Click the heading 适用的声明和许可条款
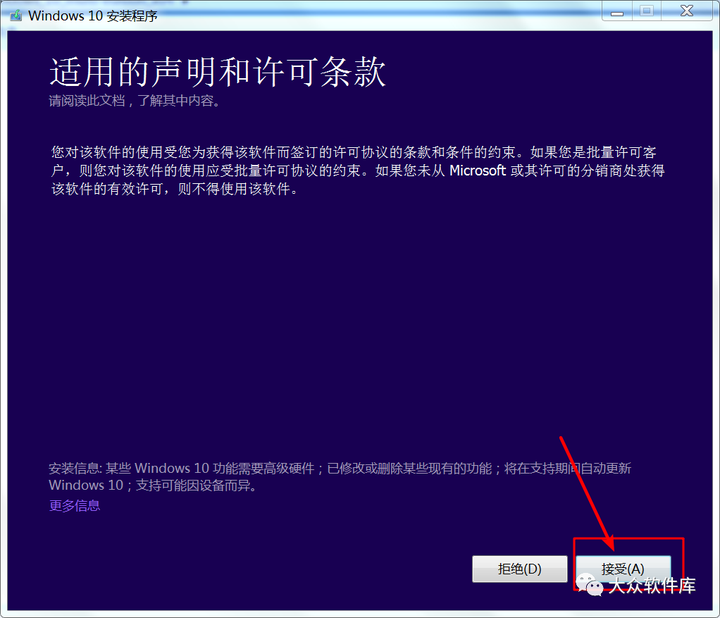This screenshot has width=720, height=618. 217,72
